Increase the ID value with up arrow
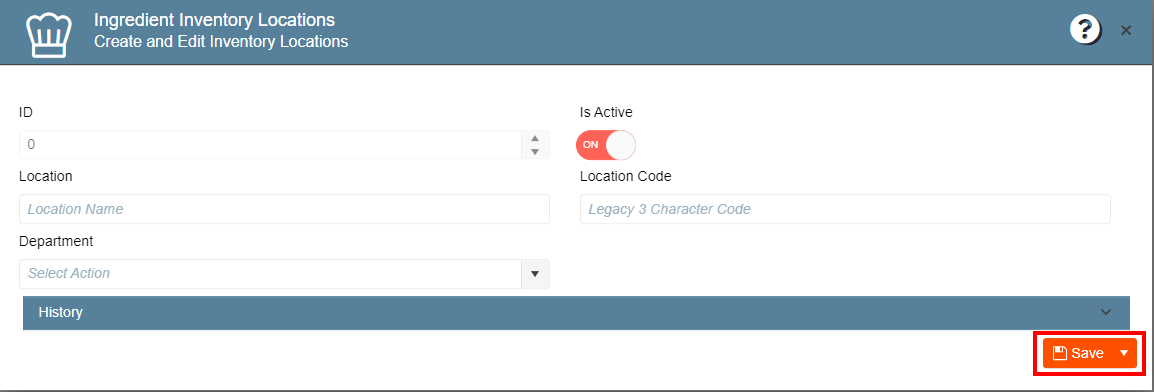The image size is (1154, 392). tap(535, 138)
